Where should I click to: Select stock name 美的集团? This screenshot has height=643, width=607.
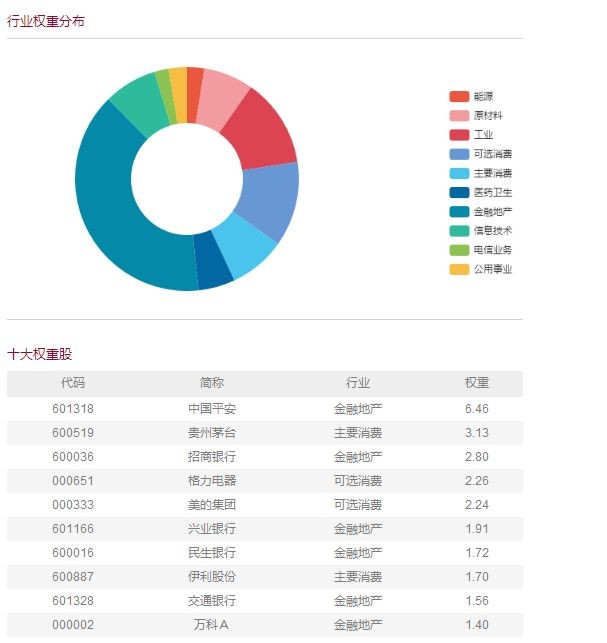212,505
